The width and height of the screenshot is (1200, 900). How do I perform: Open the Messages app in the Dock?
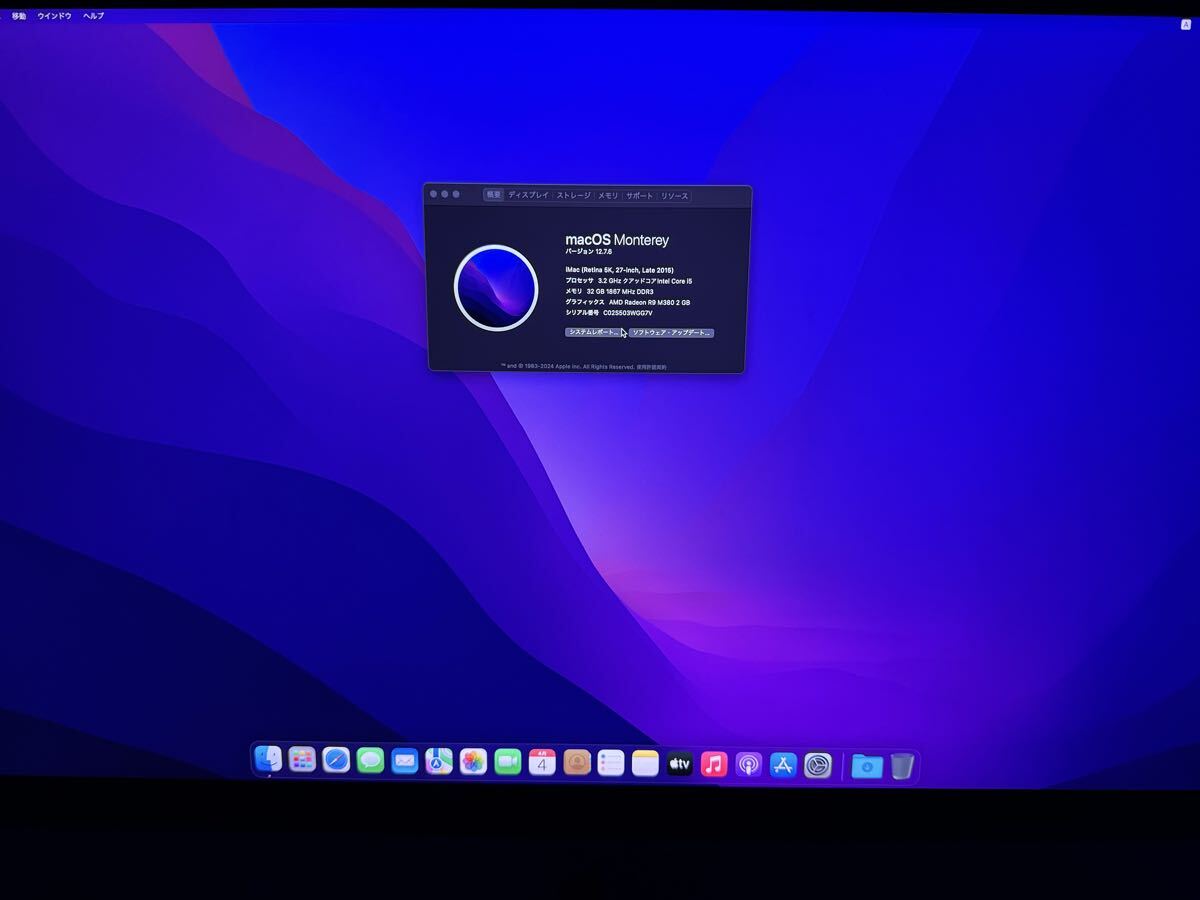point(371,761)
